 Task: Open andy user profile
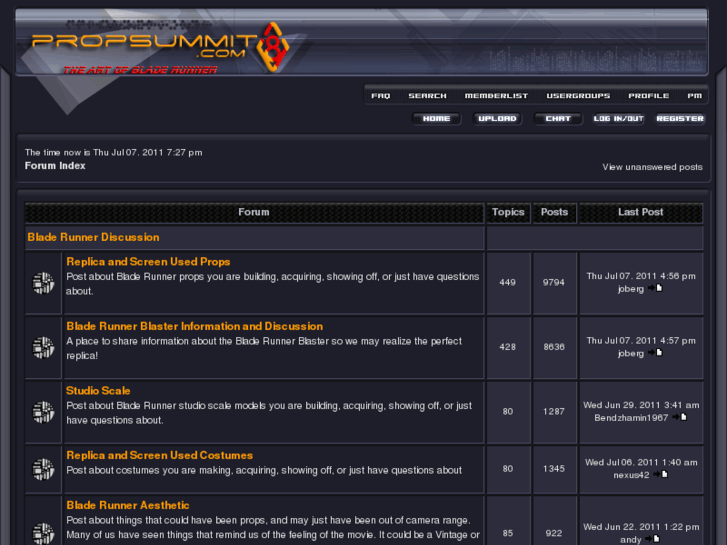coord(631,539)
